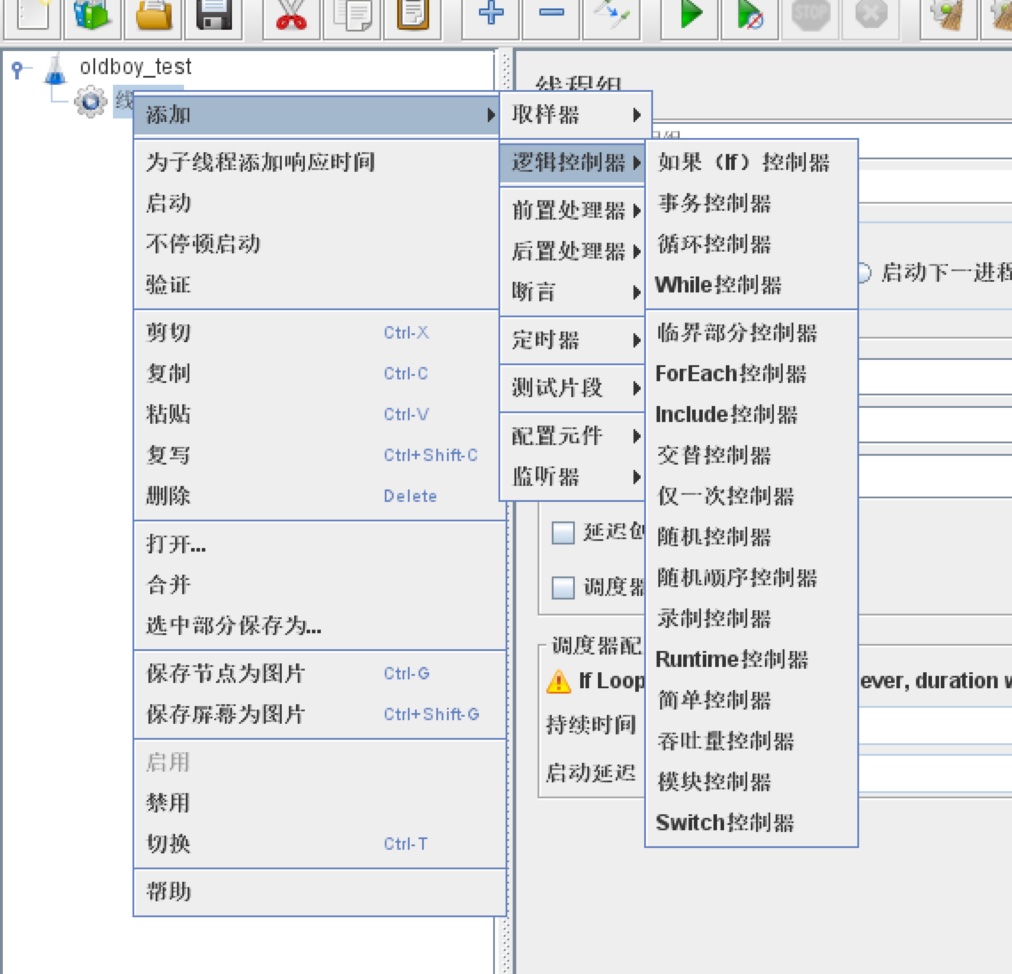This screenshot has width=1012, height=974.
Task: Tick the 延迟 checkbox
Action: click(563, 533)
